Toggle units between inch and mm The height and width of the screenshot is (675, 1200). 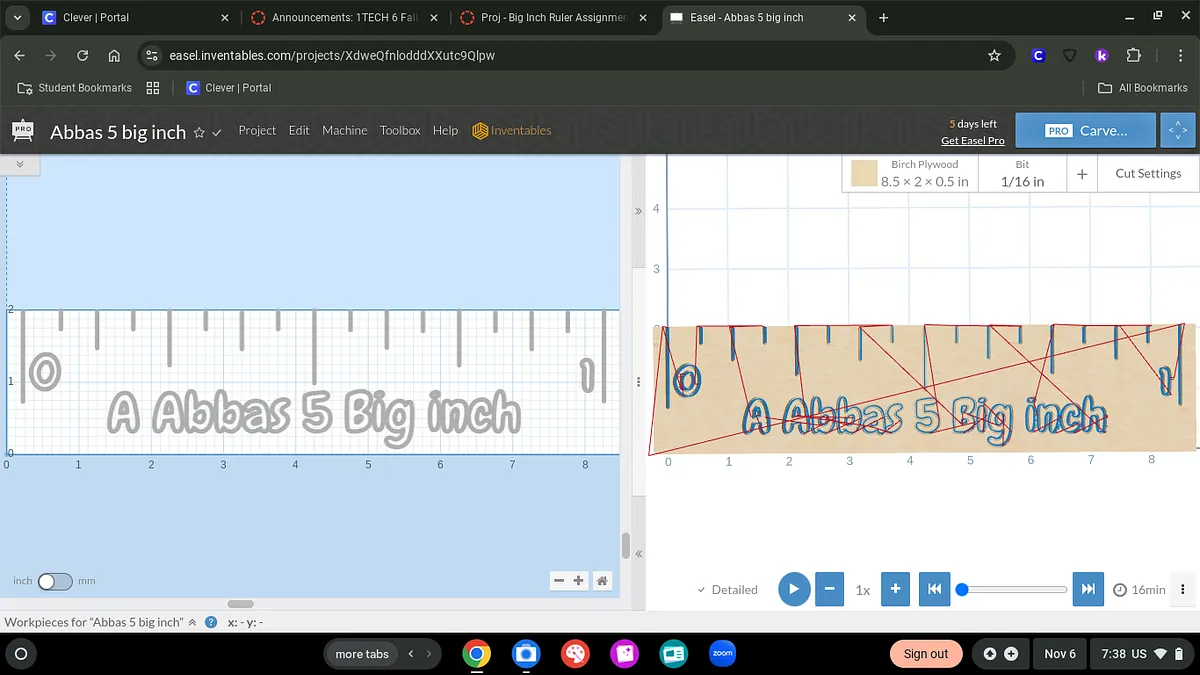coord(55,581)
